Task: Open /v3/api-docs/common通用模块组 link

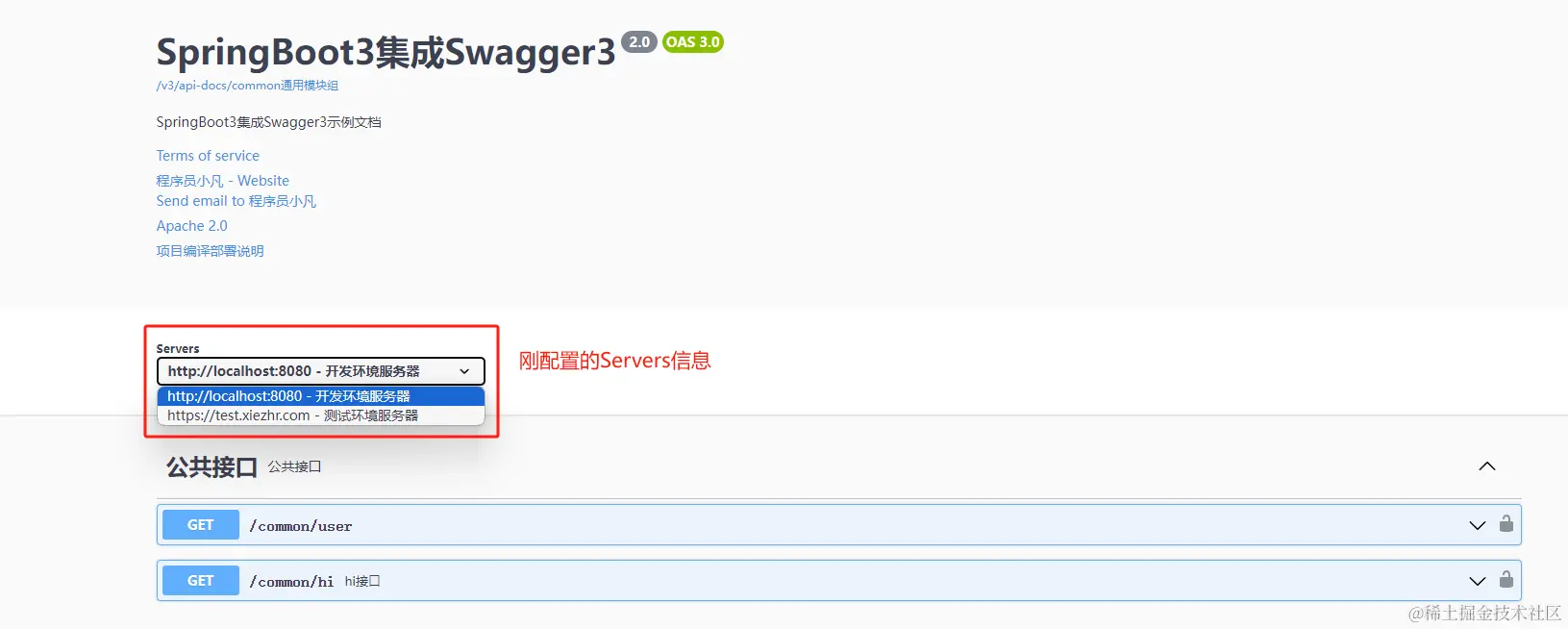Action: point(247,86)
